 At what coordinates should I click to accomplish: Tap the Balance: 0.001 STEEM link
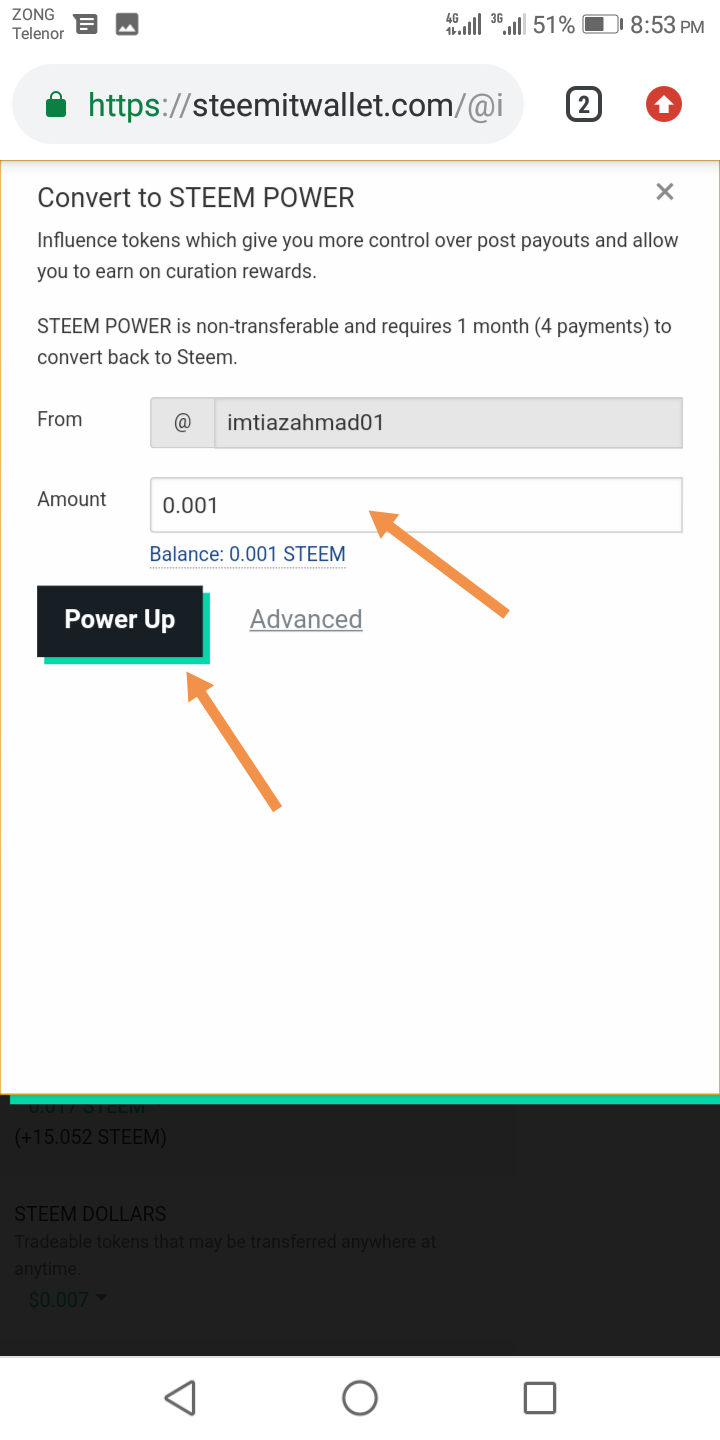pos(248,554)
